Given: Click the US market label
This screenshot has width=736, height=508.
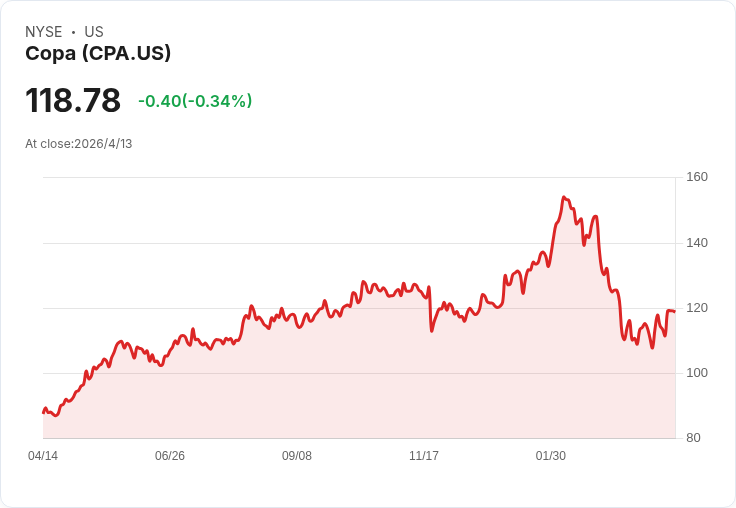Looking at the screenshot, I should click(94, 32).
